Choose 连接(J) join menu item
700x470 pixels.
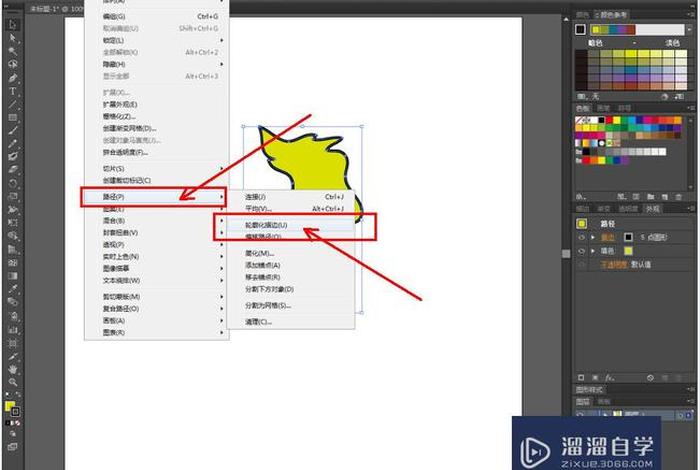tap(291, 197)
